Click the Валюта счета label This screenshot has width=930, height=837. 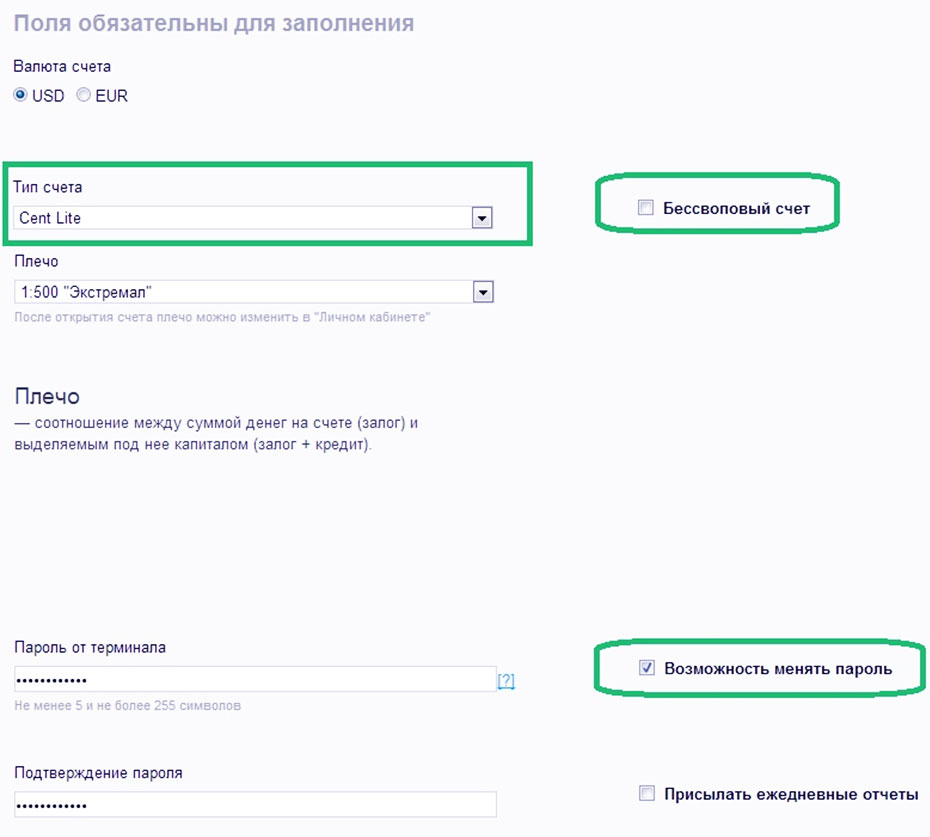[x=62, y=66]
